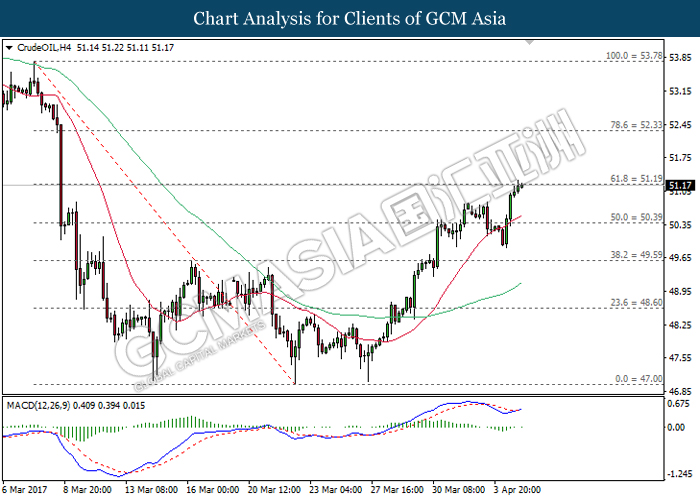Image resolution: width=700 pixels, height=500 pixels.
Task: Click the 0.0 = 47.00 Fibonacci label
Action: click(638, 379)
